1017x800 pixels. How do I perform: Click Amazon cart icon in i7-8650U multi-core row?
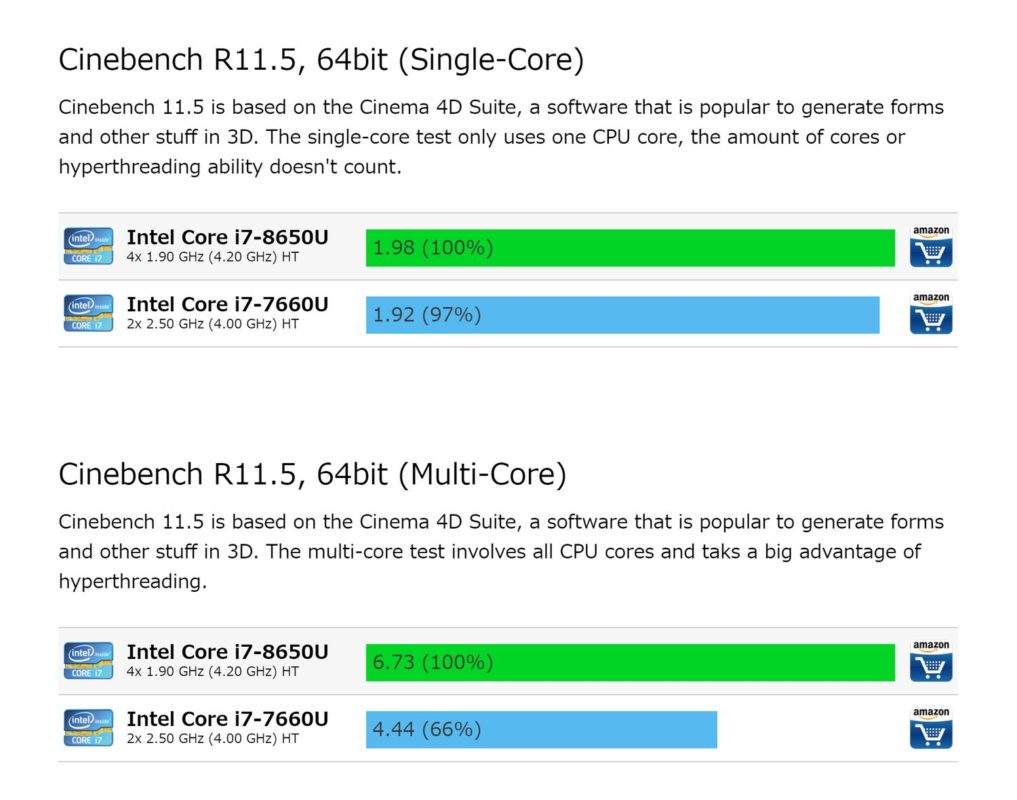(x=931, y=661)
